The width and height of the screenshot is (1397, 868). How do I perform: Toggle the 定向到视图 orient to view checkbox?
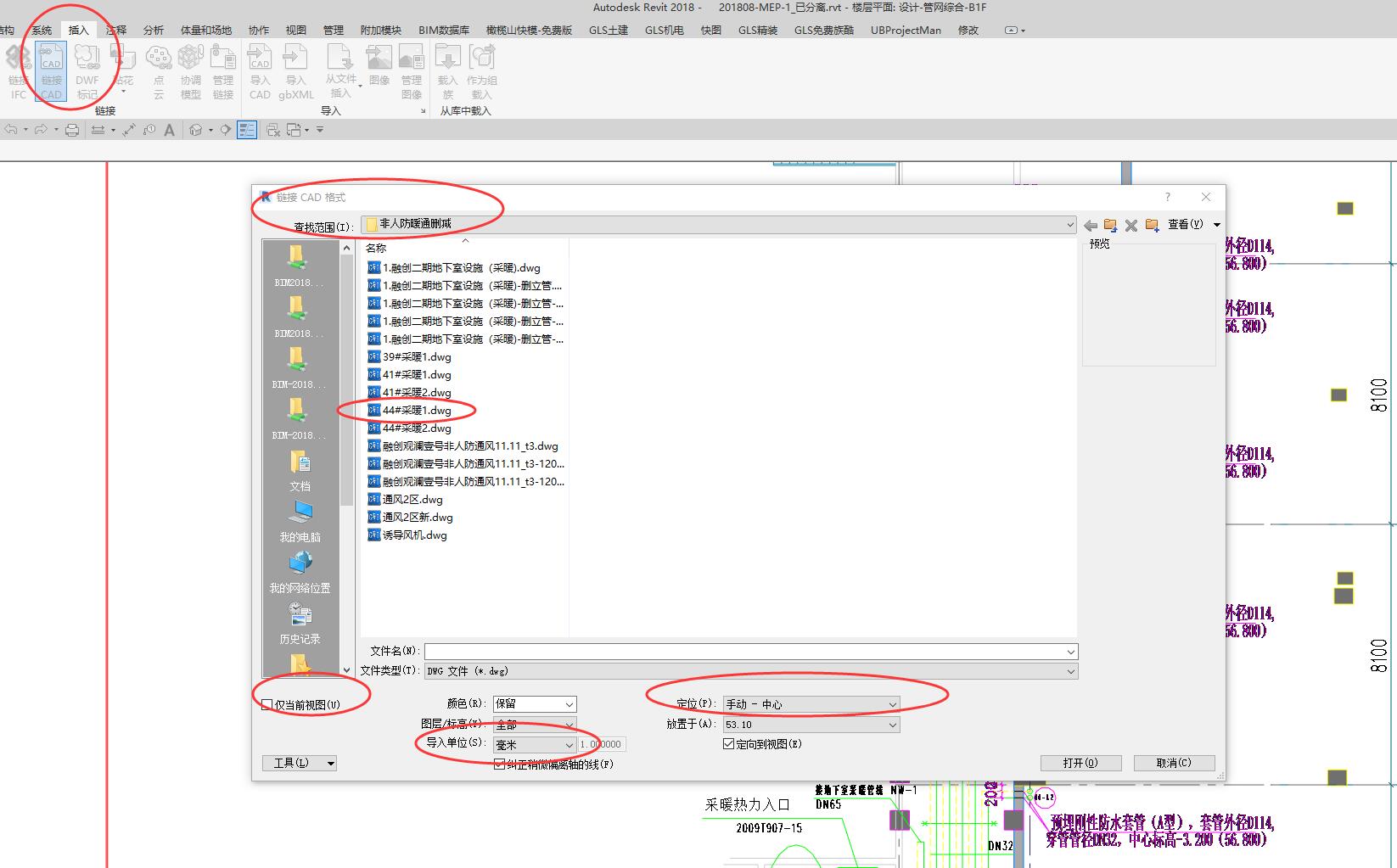tap(728, 744)
